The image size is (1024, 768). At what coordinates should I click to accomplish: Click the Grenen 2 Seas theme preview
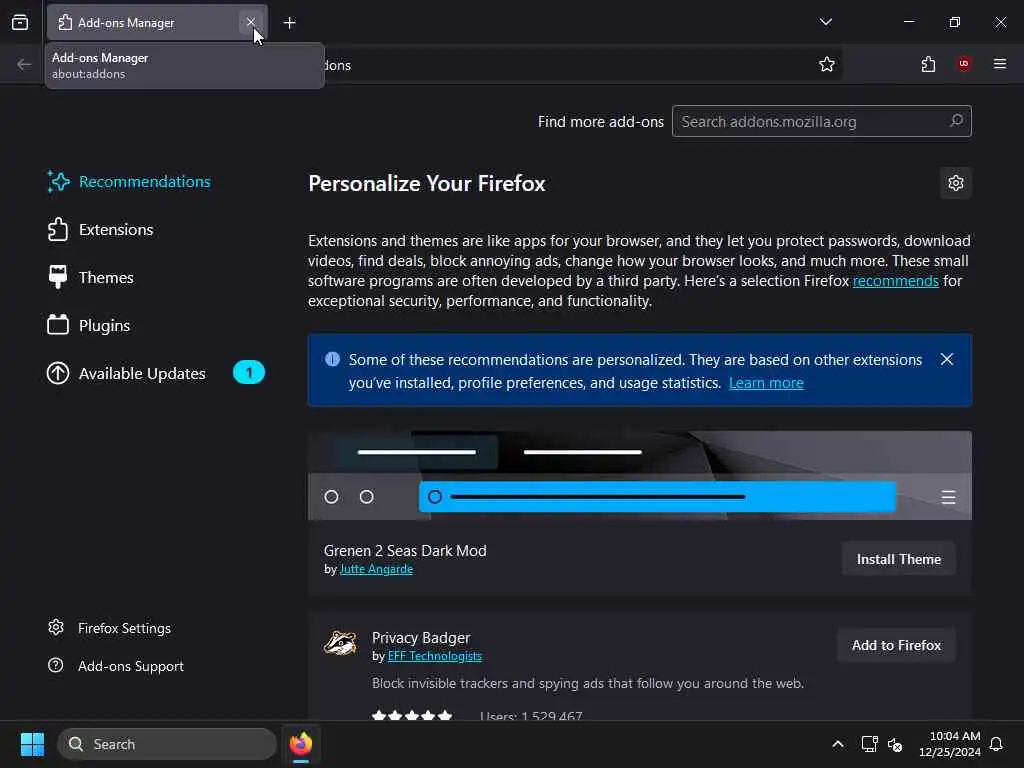pos(640,475)
